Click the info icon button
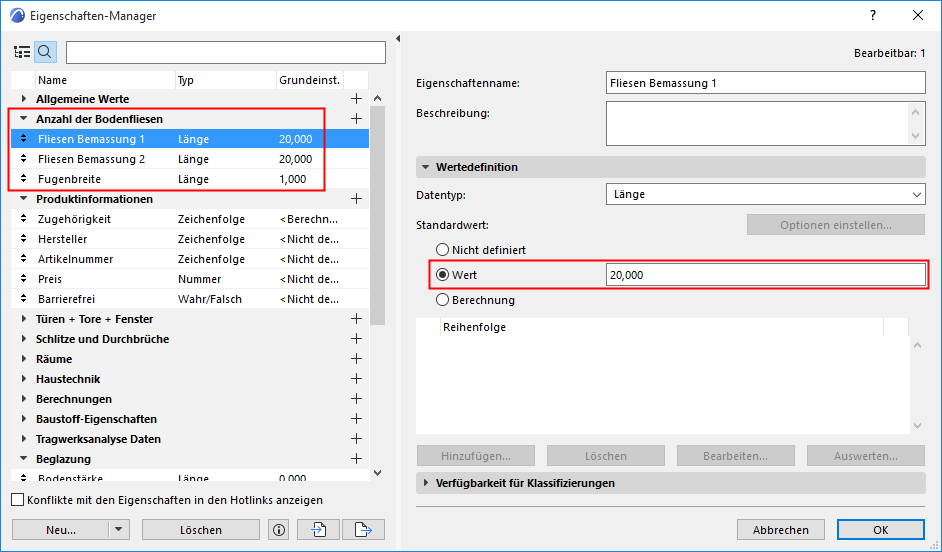The image size is (942, 552). [x=279, y=530]
